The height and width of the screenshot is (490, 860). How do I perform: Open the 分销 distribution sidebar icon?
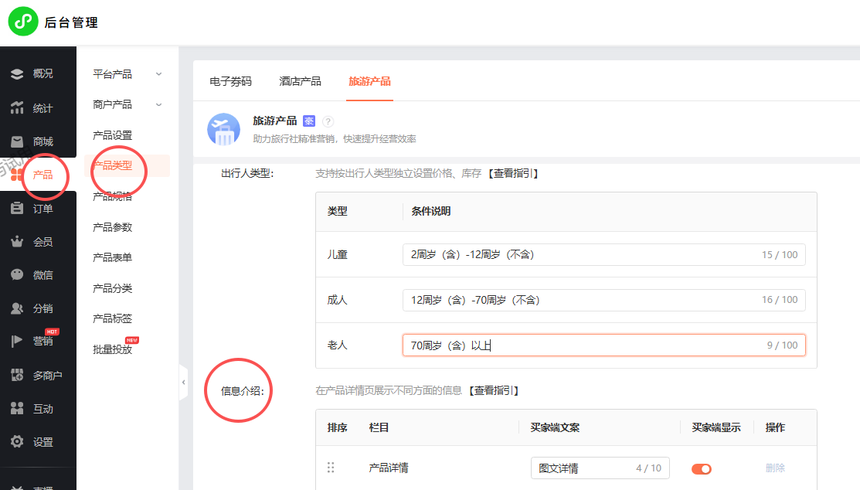click(17, 308)
